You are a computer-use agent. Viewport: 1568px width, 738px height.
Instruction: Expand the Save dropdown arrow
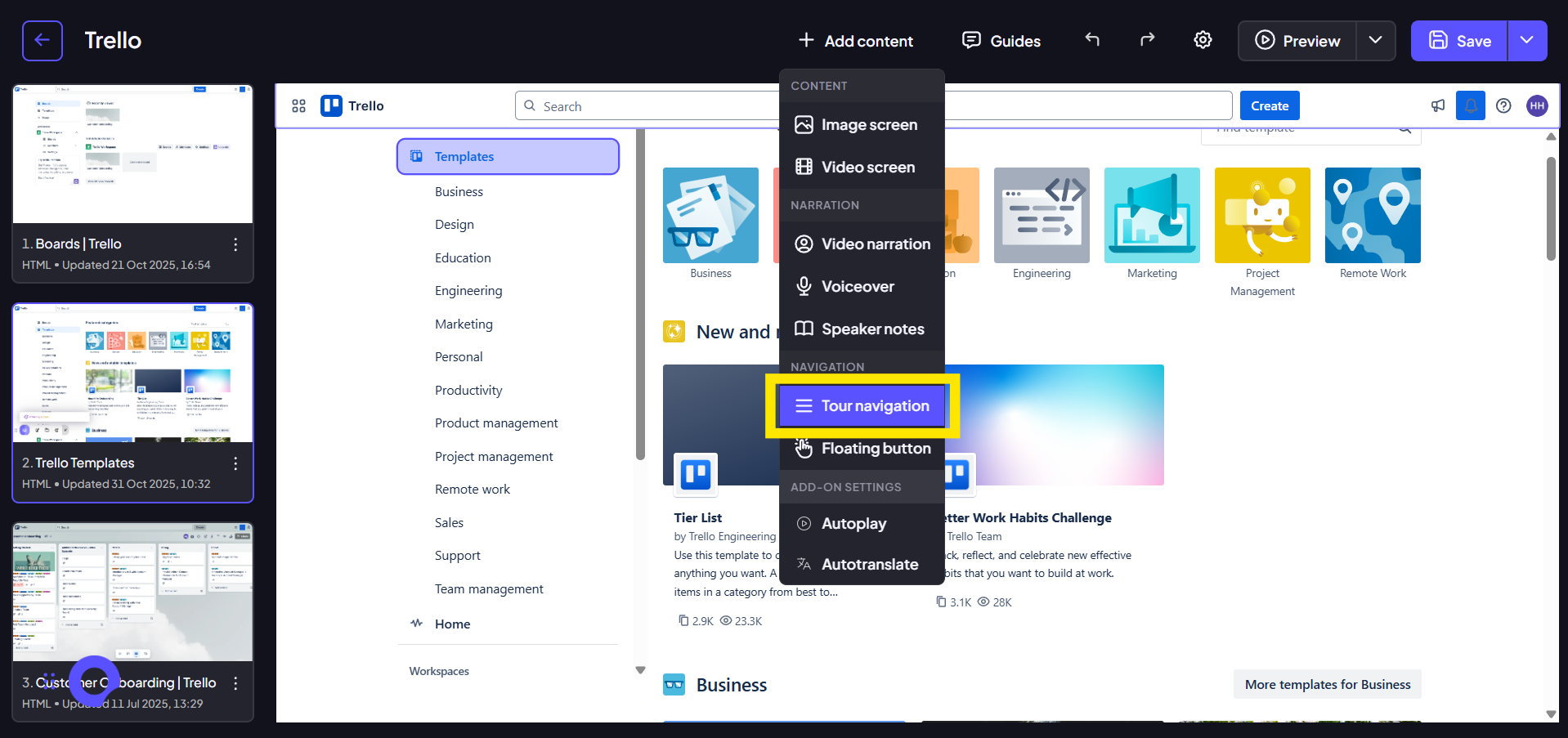(x=1527, y=41)
